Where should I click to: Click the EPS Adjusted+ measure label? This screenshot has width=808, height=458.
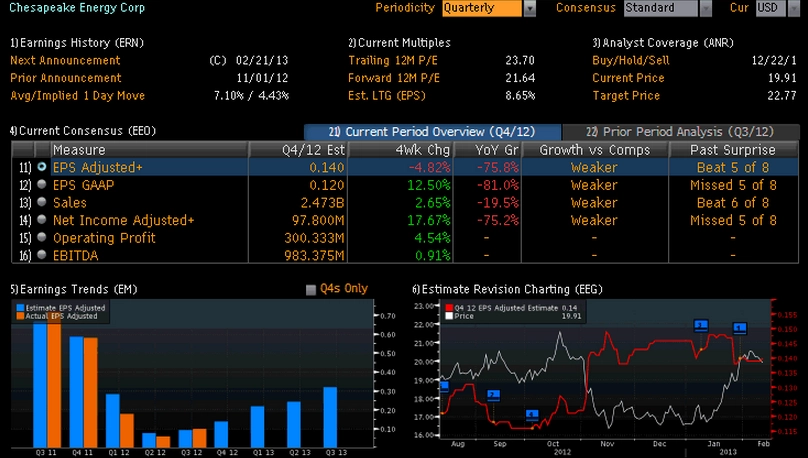click(x=97, y=167)
